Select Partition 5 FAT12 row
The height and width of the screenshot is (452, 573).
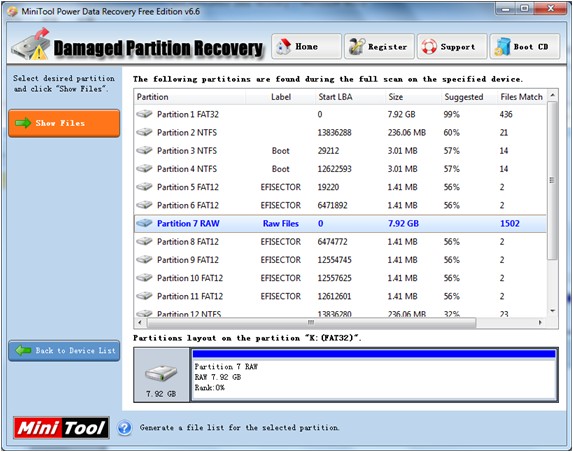point(340,187)
